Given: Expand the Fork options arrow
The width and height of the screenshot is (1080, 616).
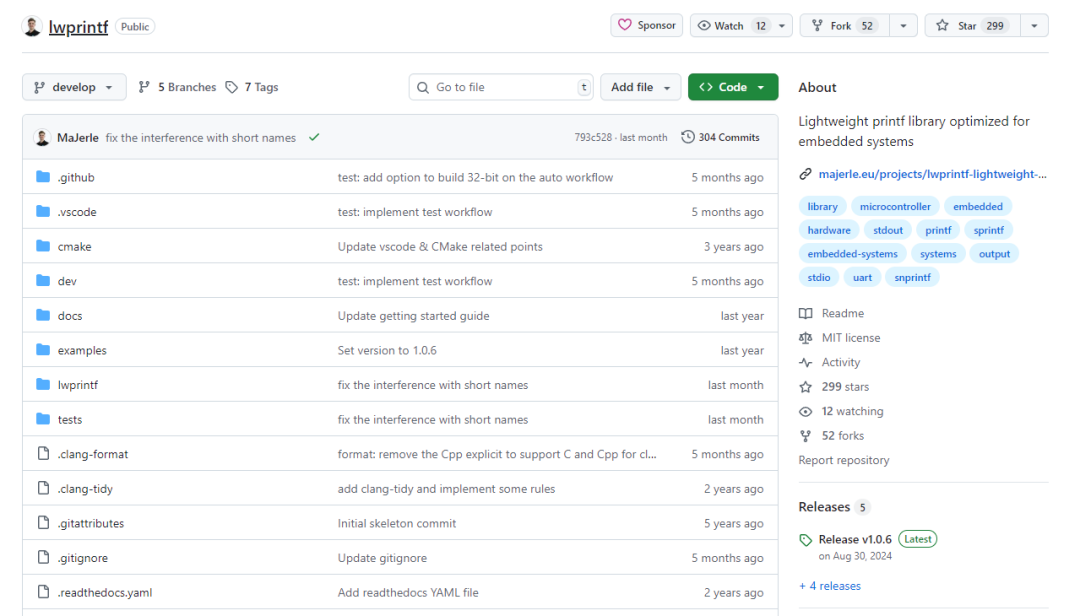Looking at the screenshot, I should (903, 26).
